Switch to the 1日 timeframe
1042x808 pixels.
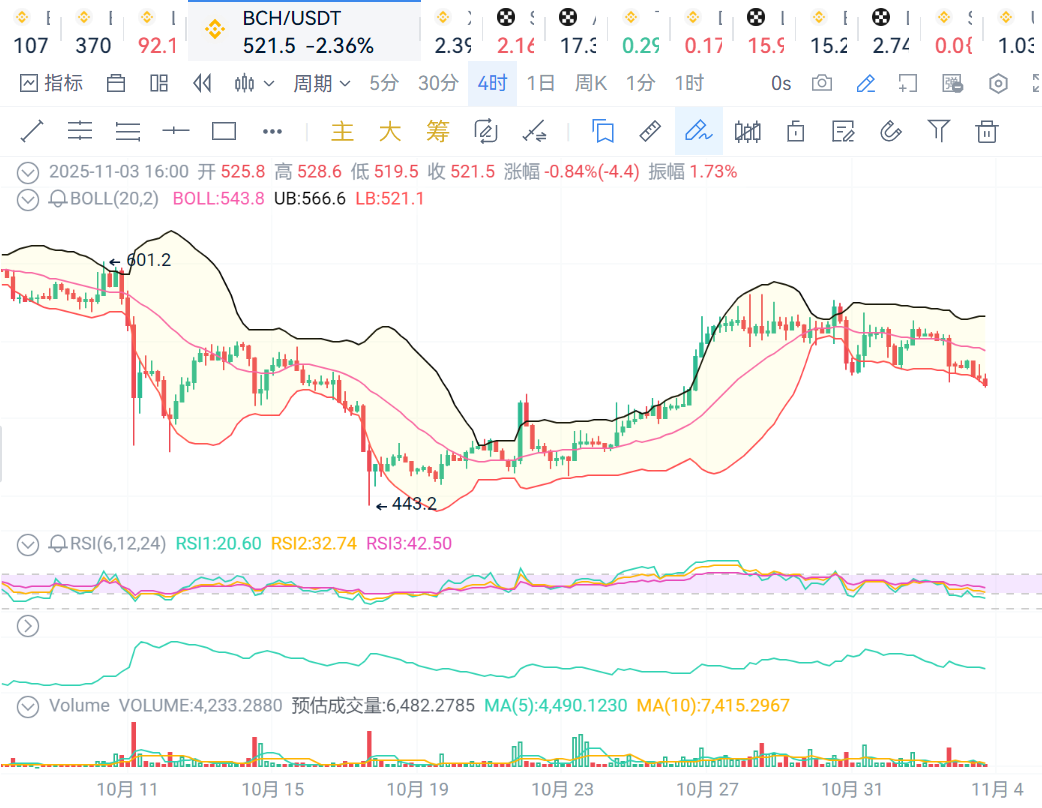[541, 83]
